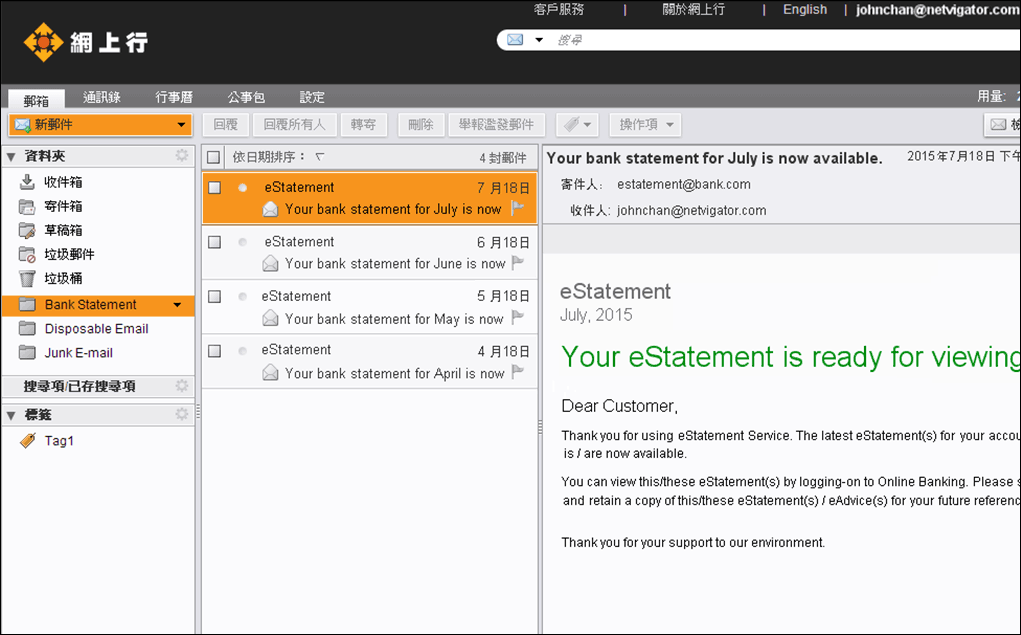
Task: Switch language to English
Action: click(x=805, y=10)
